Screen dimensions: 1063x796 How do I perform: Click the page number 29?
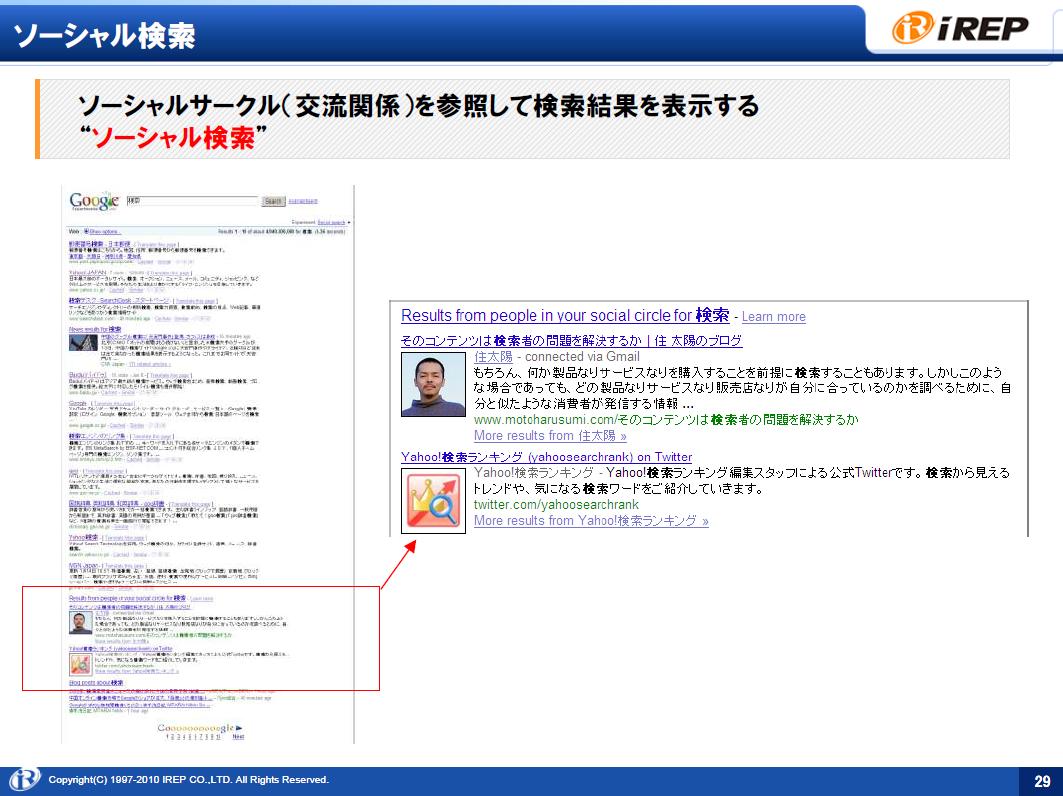(1042, 781)
